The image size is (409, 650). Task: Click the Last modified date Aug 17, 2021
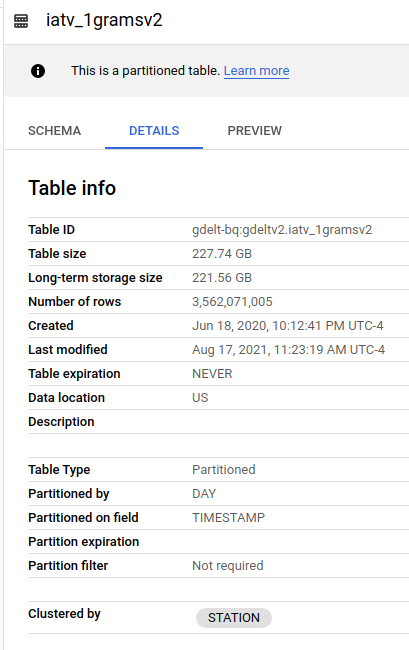point(288,350)
